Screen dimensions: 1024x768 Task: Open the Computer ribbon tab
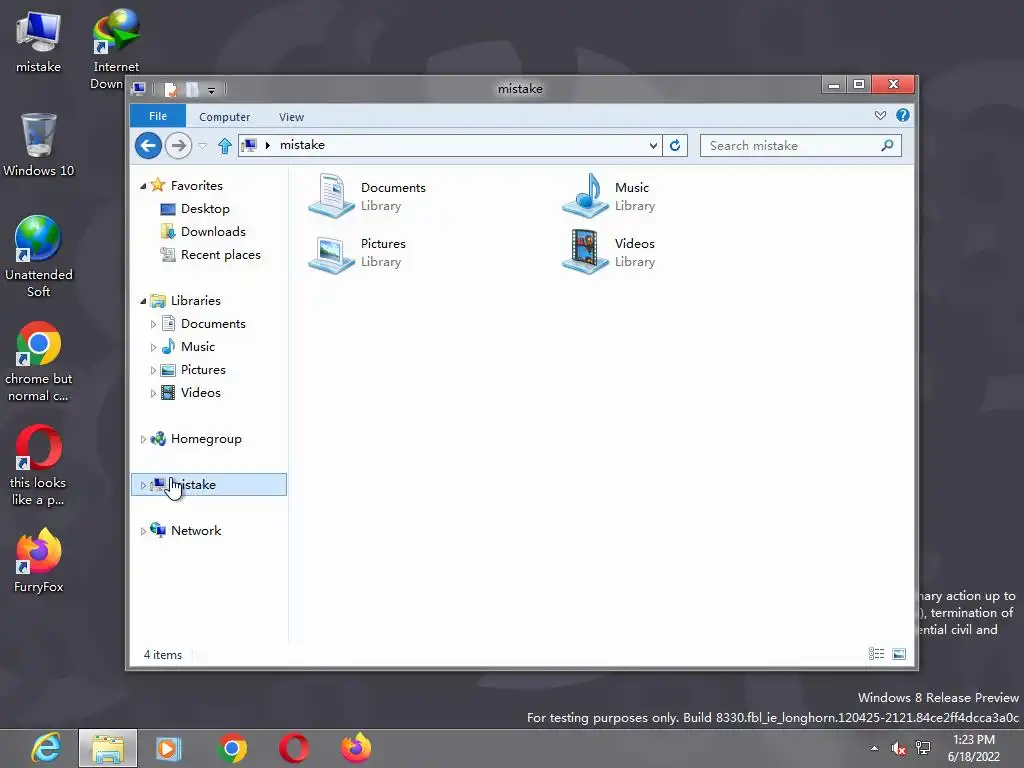(x=224, y=117)
